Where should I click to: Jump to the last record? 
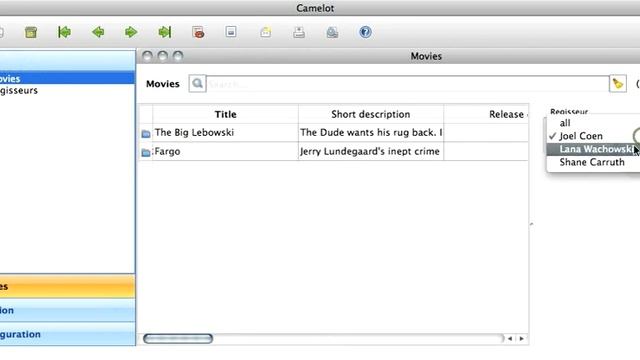click(x=164, y=32)
